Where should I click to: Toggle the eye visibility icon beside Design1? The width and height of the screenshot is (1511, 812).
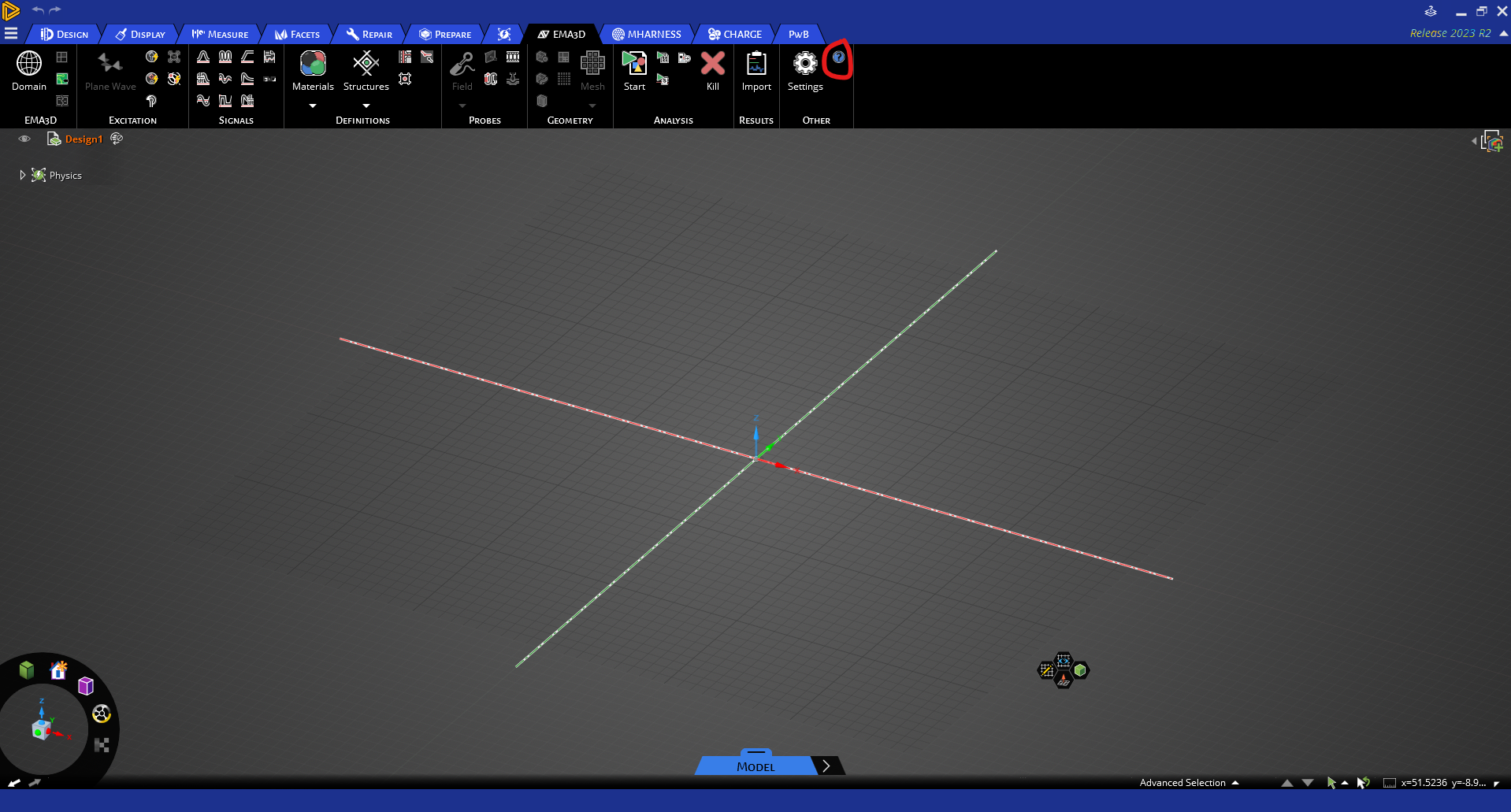tap(24, 139)
